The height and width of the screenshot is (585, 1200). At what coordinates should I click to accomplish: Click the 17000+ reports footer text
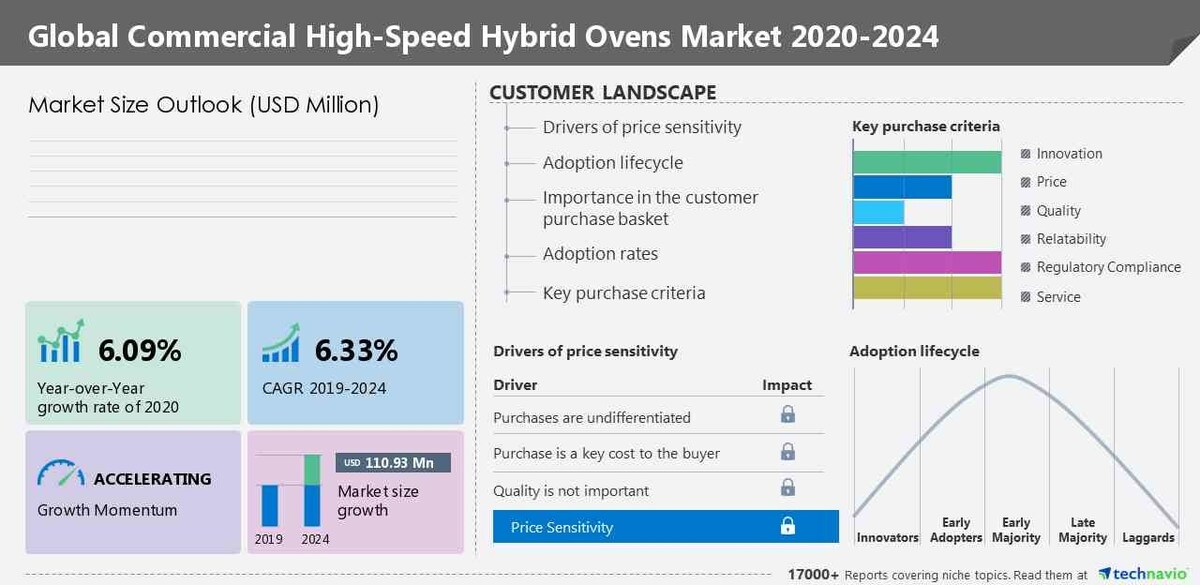(x=936, y=575)
